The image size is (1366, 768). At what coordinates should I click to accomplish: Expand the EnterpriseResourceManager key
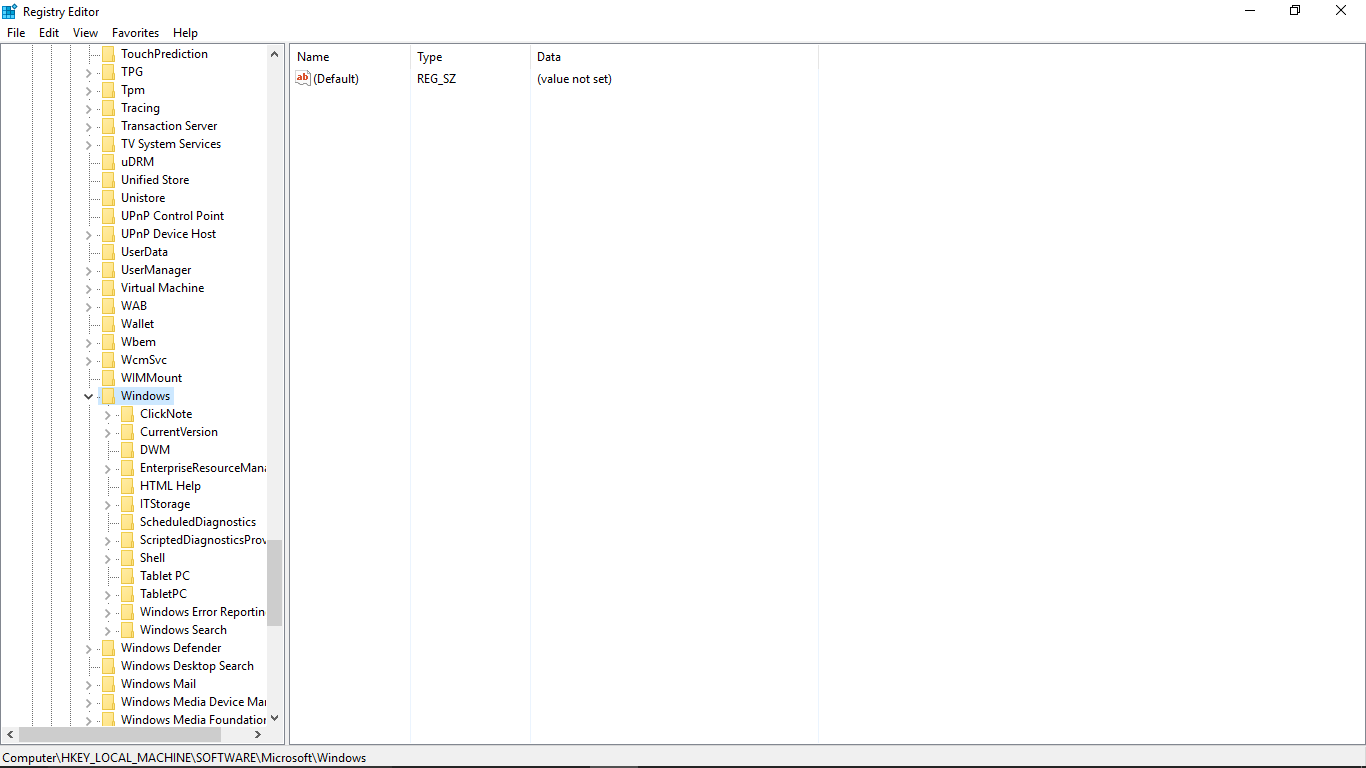click(x=108, y=468)
